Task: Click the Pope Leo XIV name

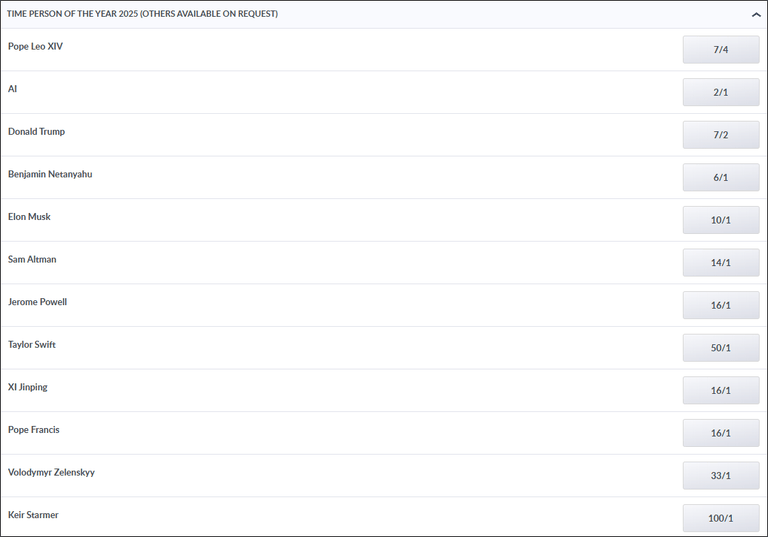Action: pos(35,46)
